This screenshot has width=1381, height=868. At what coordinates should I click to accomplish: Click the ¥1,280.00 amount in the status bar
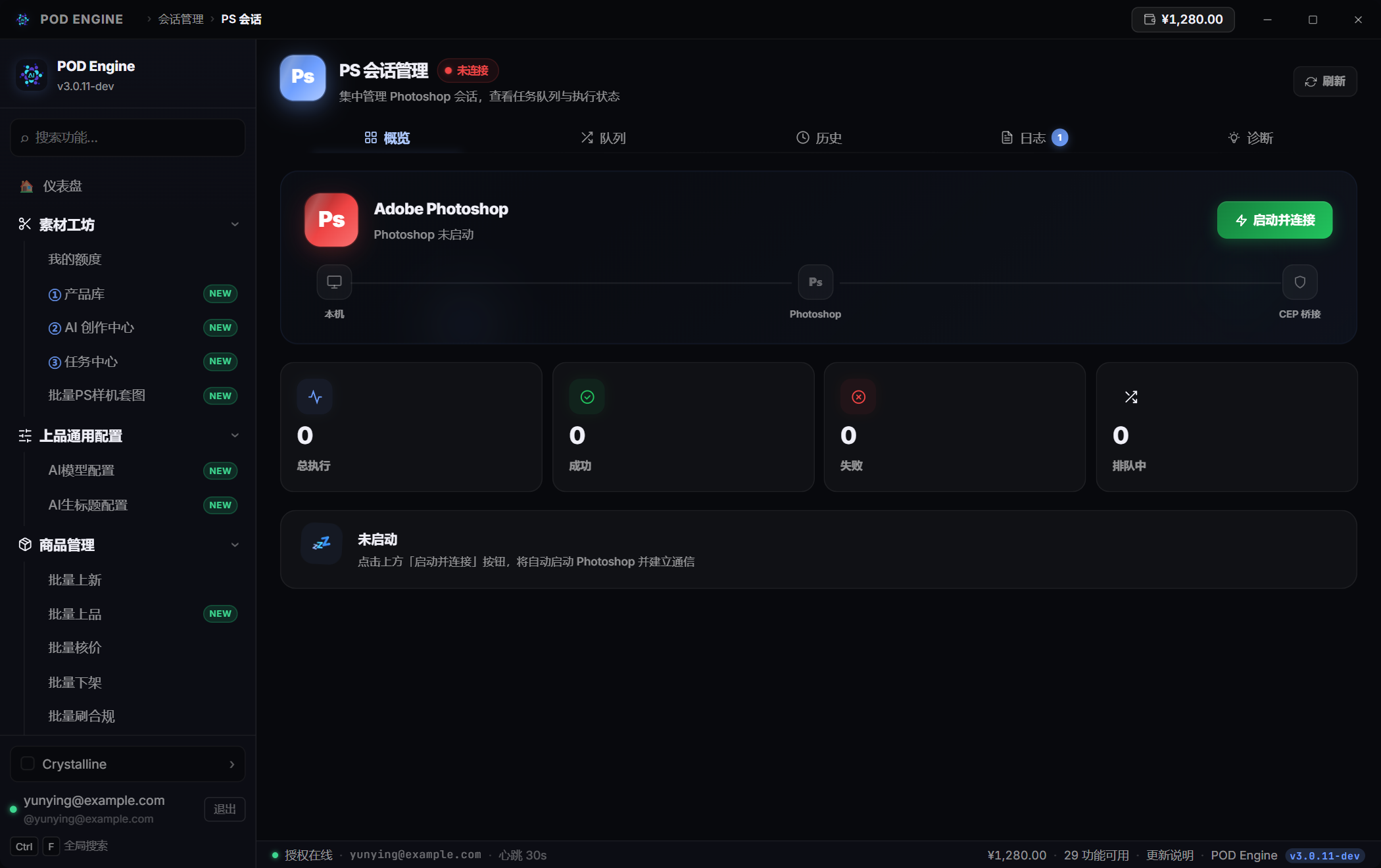pos(1017,855)
